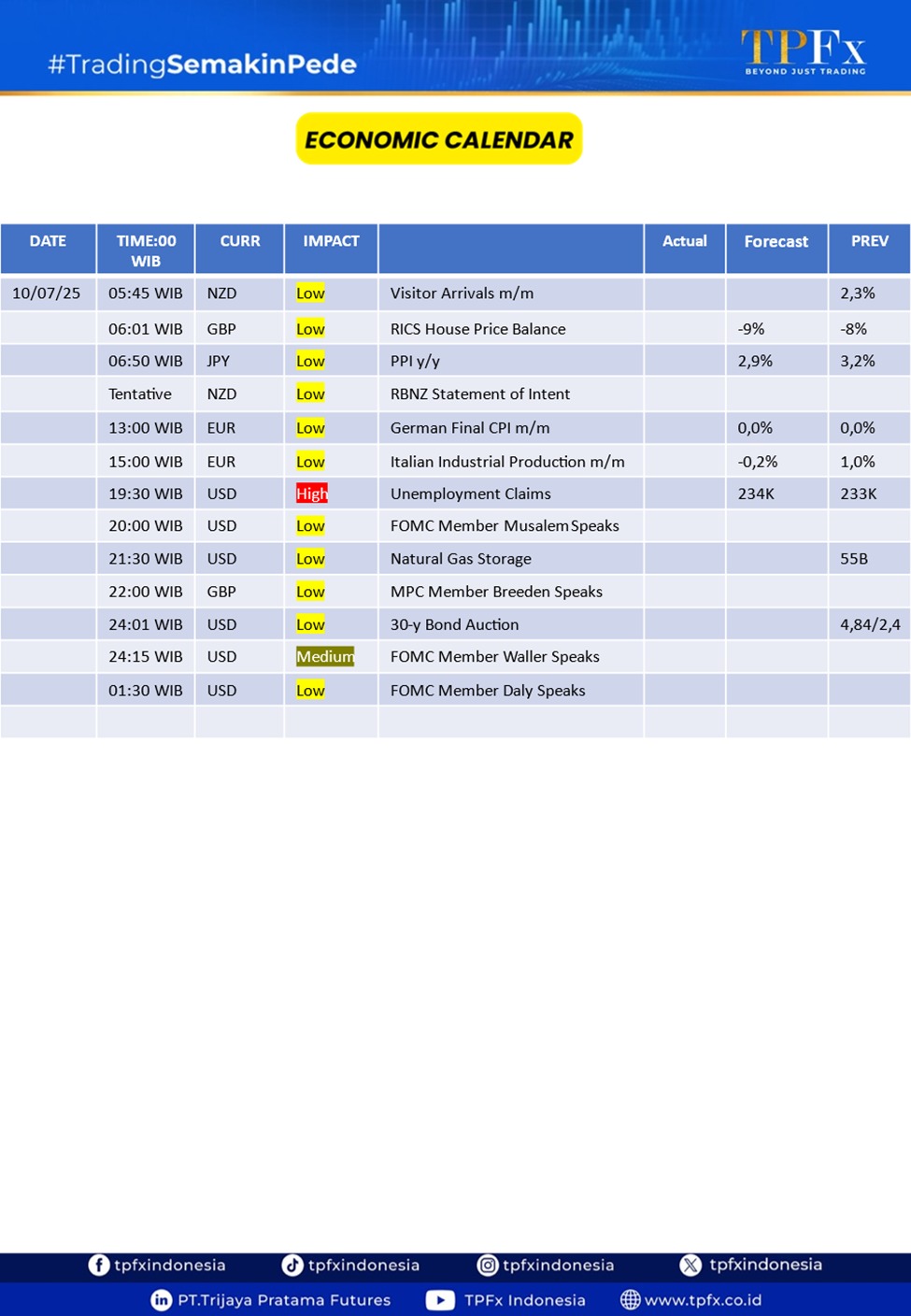Click the globe icon beside www.tpfx.co.id
This screenshot has width=911, height=1316.
pos(631,1300)
